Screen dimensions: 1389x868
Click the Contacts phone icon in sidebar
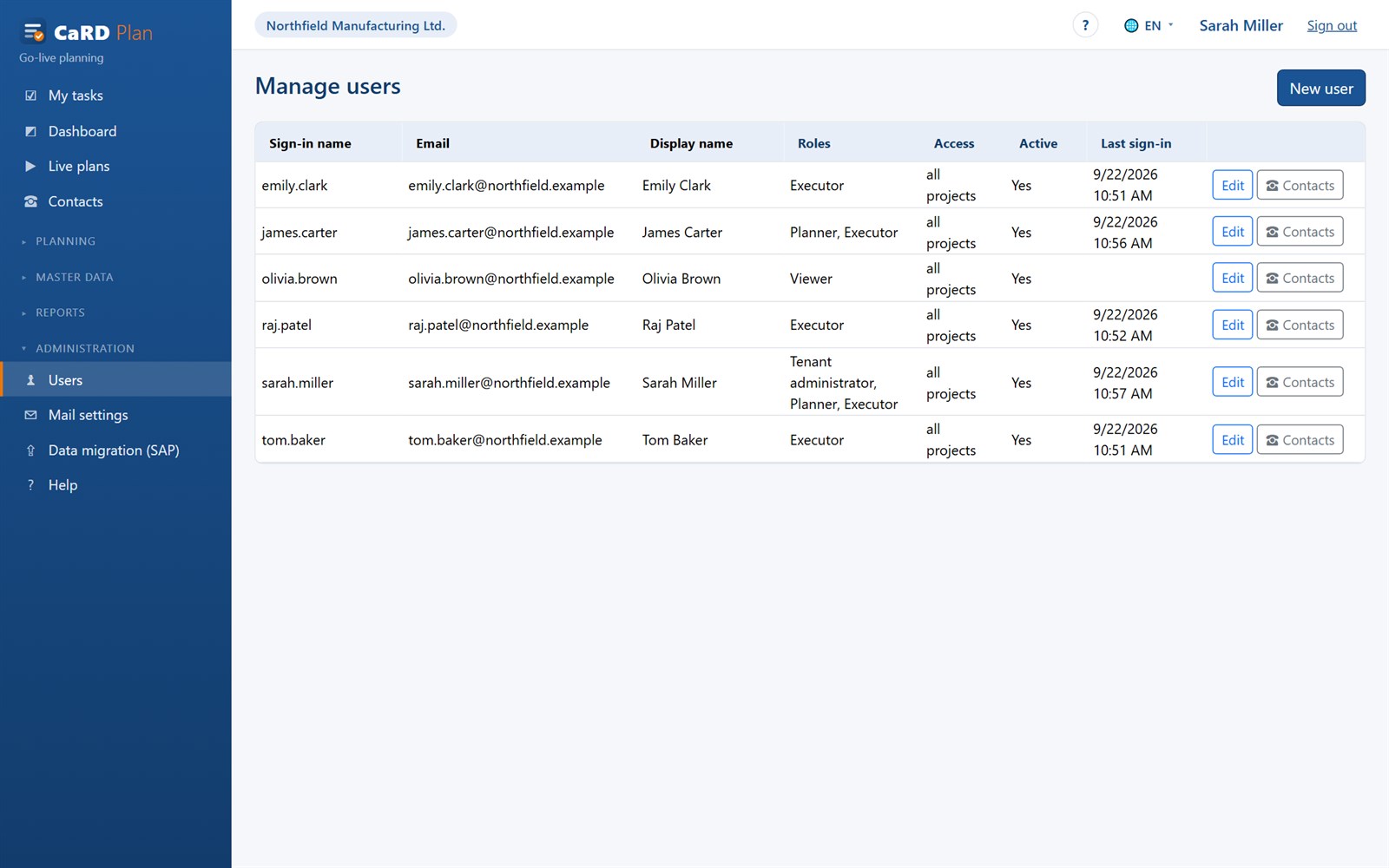pos(31,201)
